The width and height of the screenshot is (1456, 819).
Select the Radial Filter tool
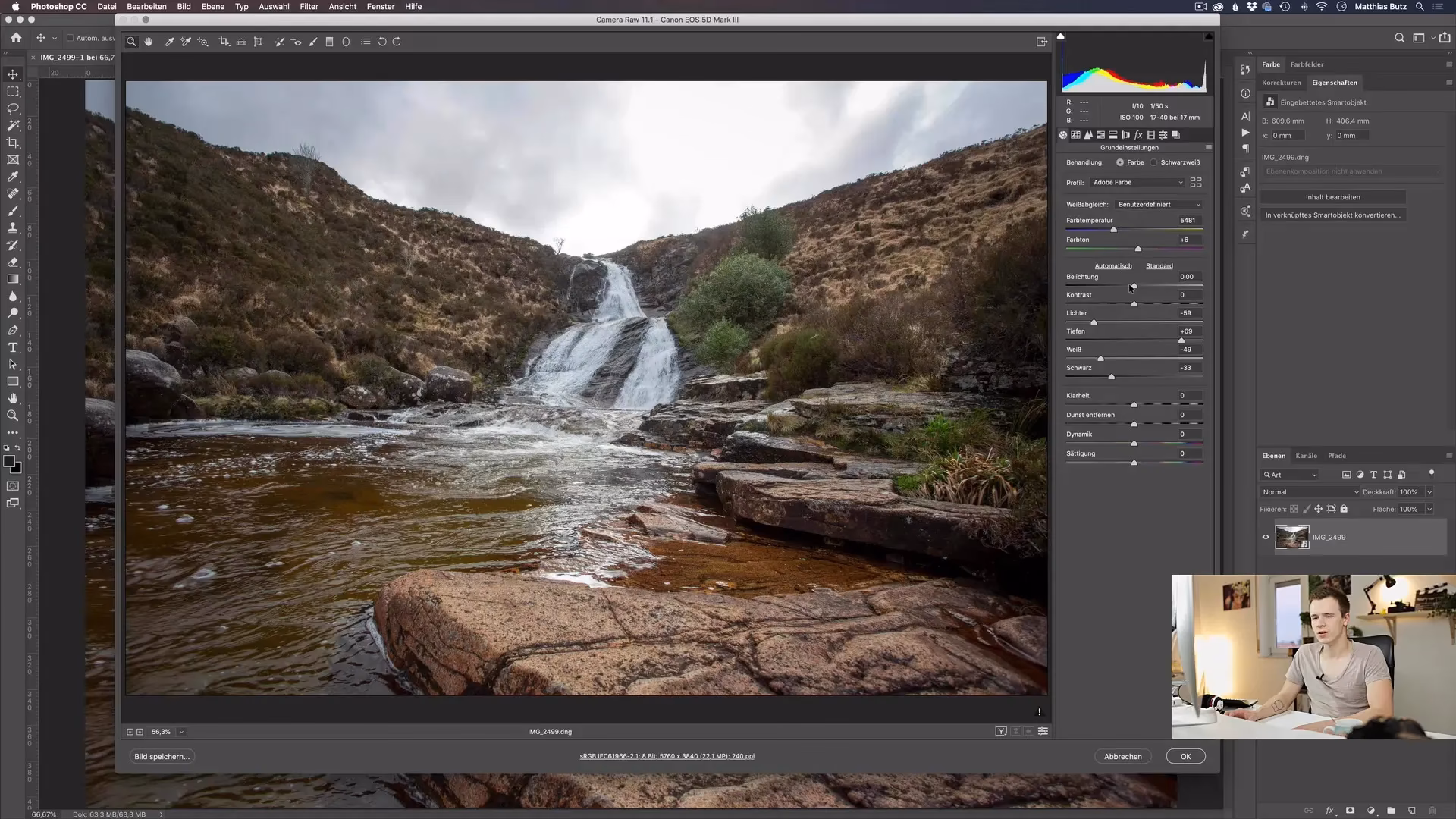(x=346, y=42)
